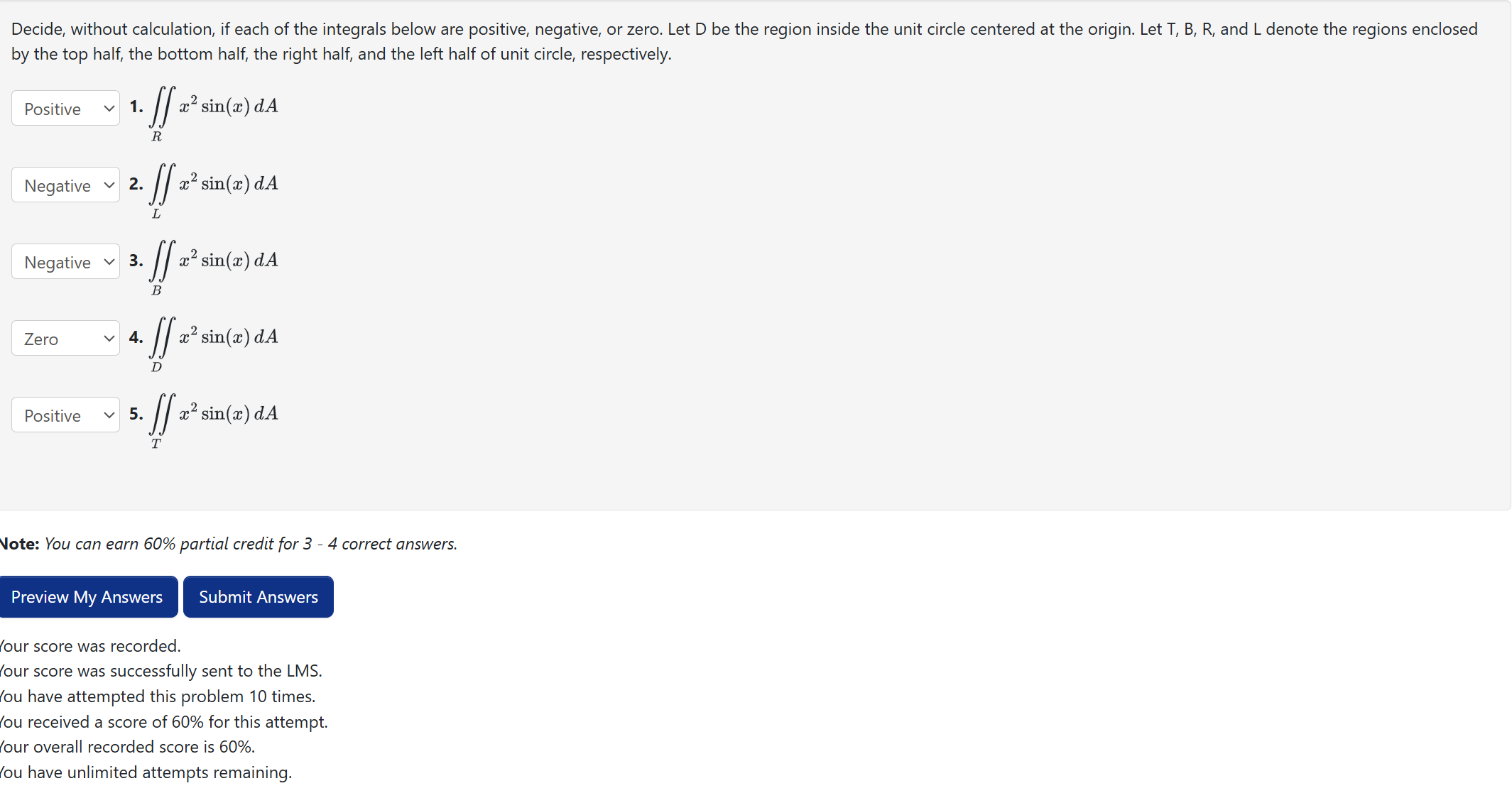Viewport: 1512px width, 798px height.
Task: Click the dropdown showing Negative next to integral over L
Action: click(65, 185)
